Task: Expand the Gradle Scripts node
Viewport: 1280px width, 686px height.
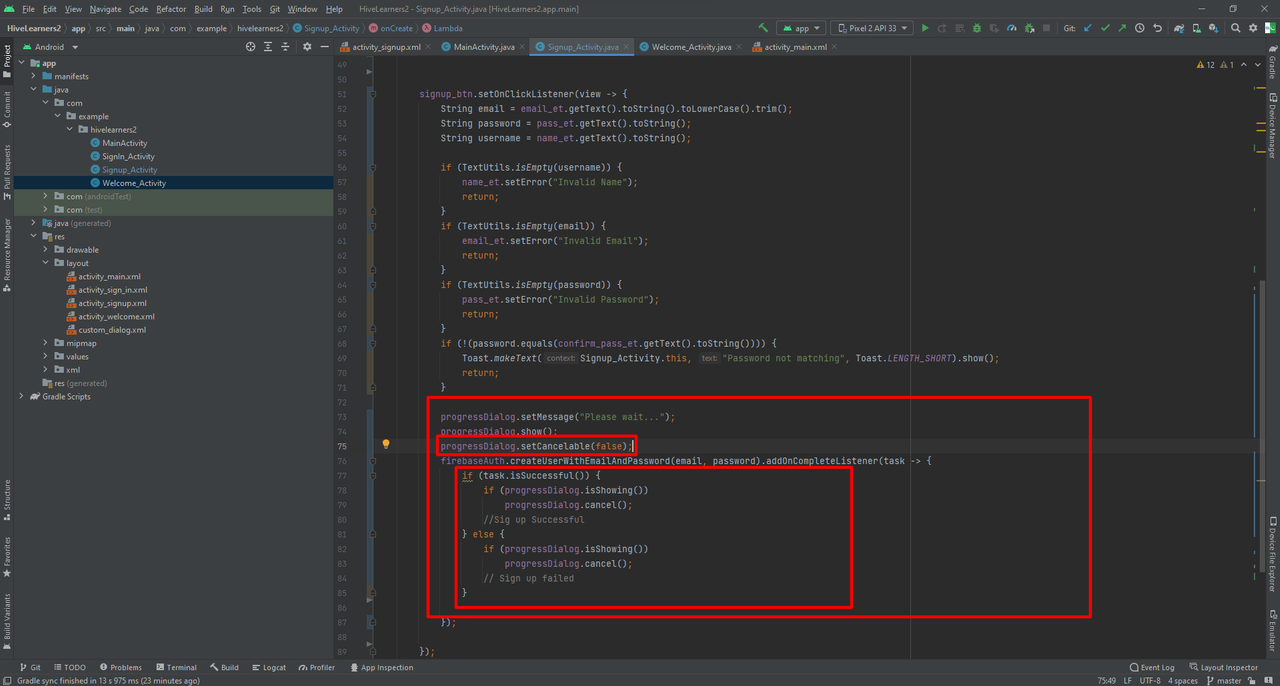Action: point(22,396)
